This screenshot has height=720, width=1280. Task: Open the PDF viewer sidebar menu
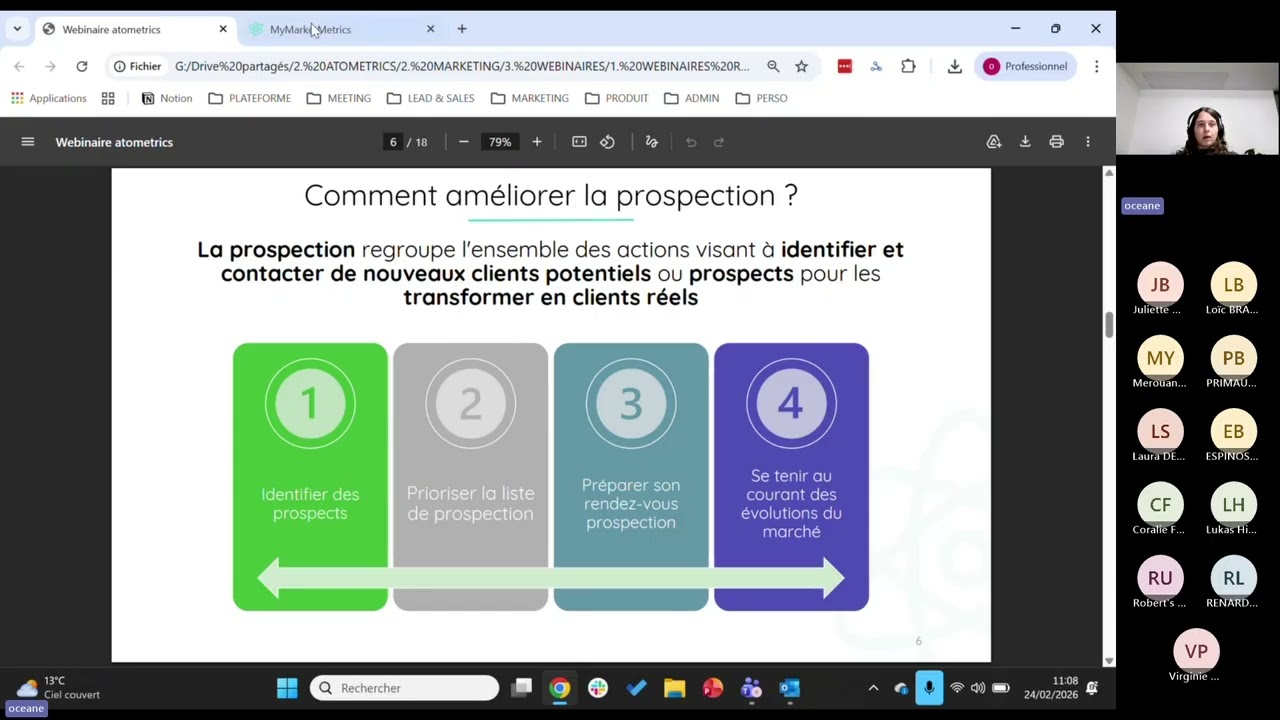click(28, 142)
